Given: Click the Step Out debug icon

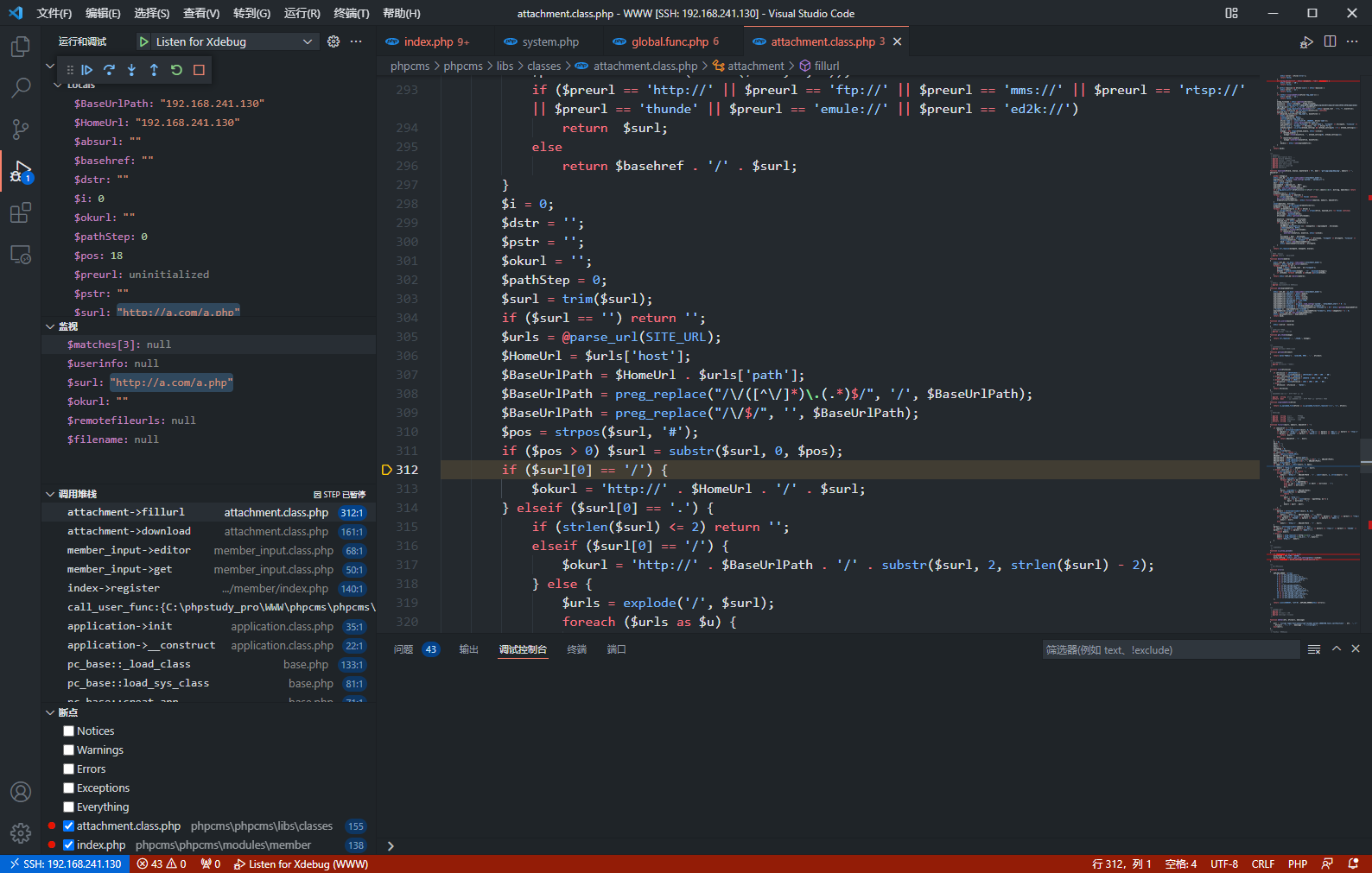Looking at the screenshot, I should click(x=154, y=70).
